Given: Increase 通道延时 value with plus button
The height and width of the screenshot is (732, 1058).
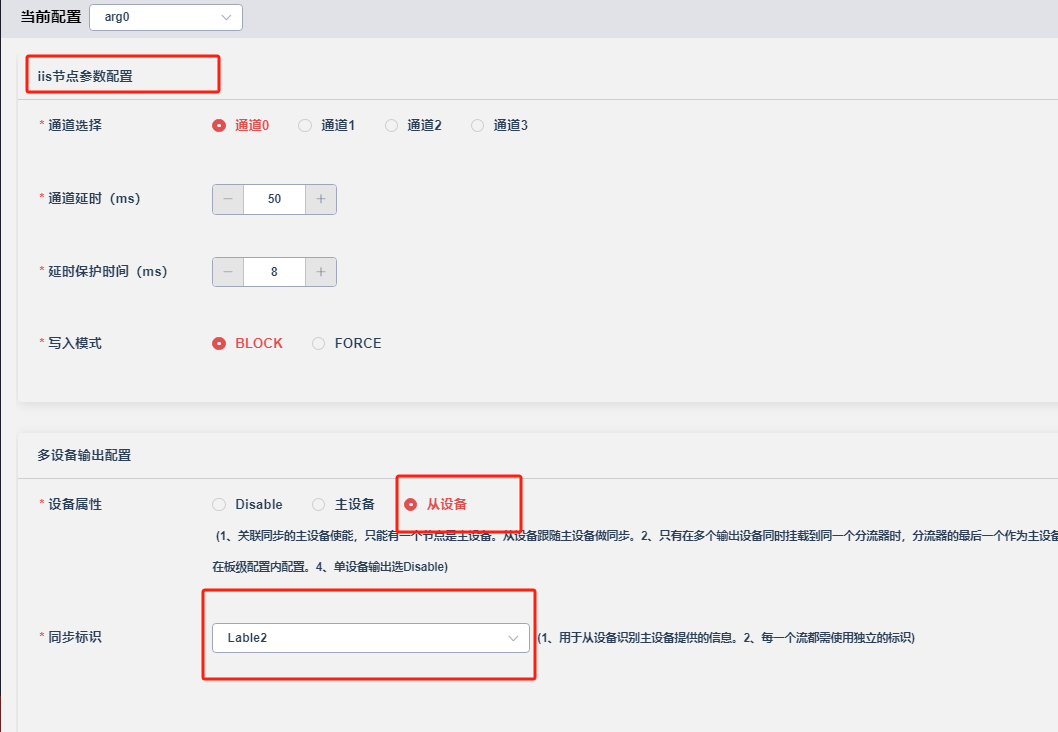Looking at the screenshot, I should coord(321,199).
